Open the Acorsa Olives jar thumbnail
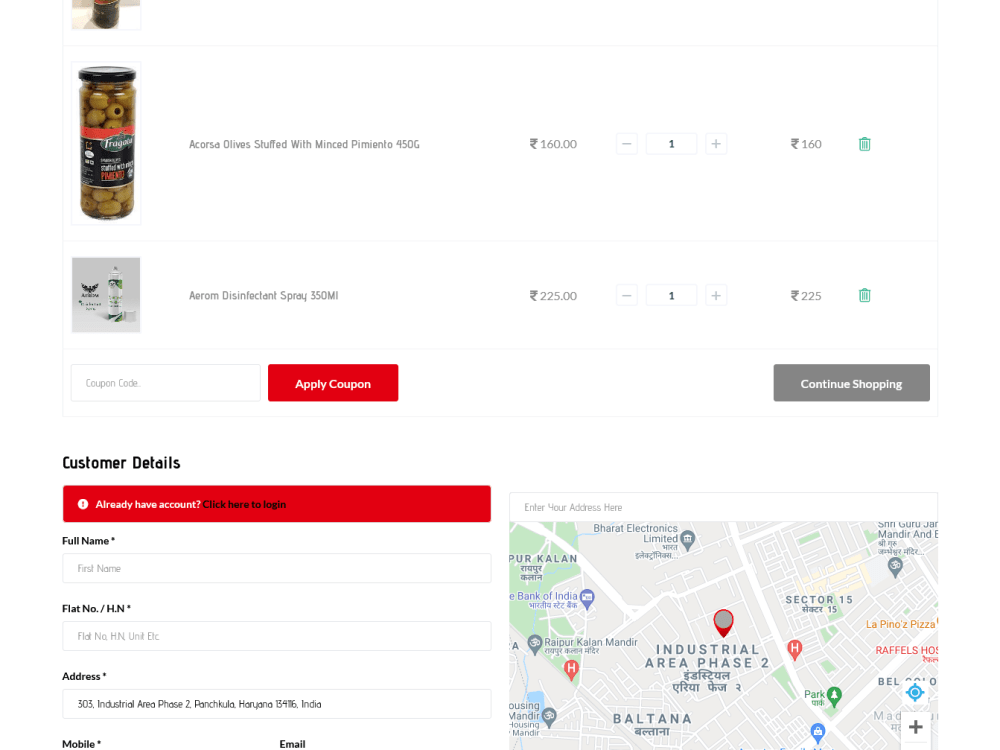 [x=106, y=143]
